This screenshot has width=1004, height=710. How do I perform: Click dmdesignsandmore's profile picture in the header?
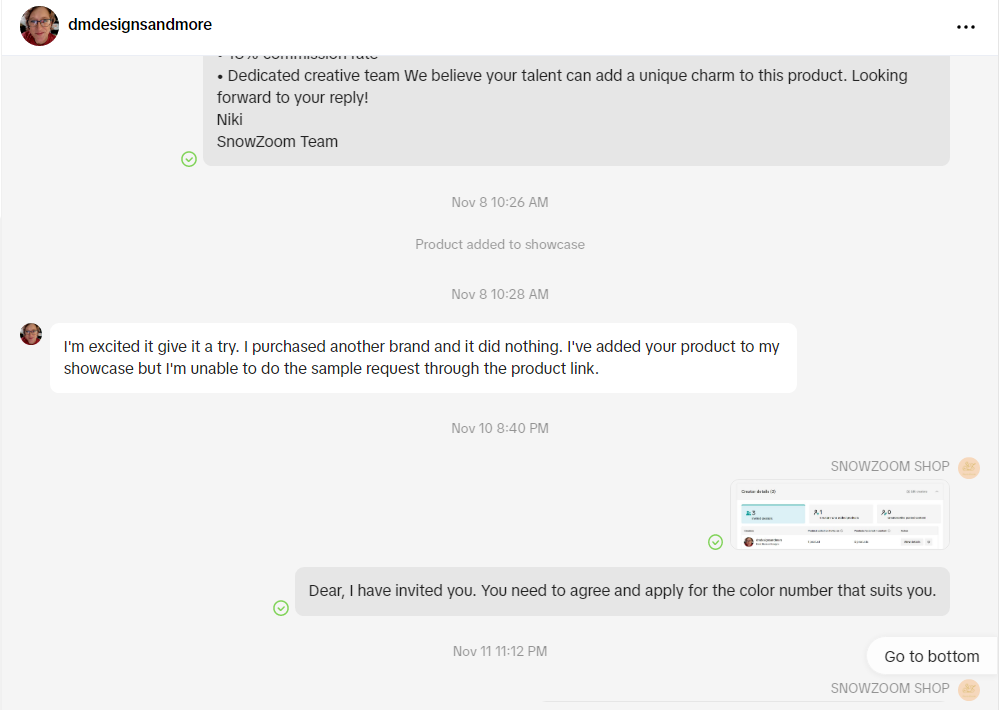(x=39, y=26)
